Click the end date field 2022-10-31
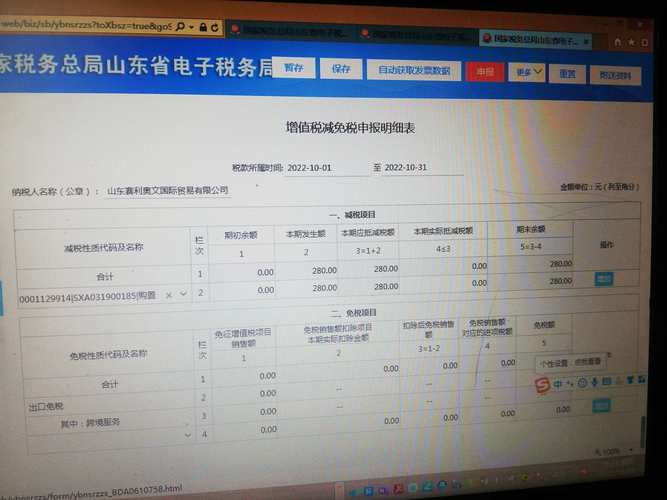This screenshot has height=500, width=667. coord(422,167)
